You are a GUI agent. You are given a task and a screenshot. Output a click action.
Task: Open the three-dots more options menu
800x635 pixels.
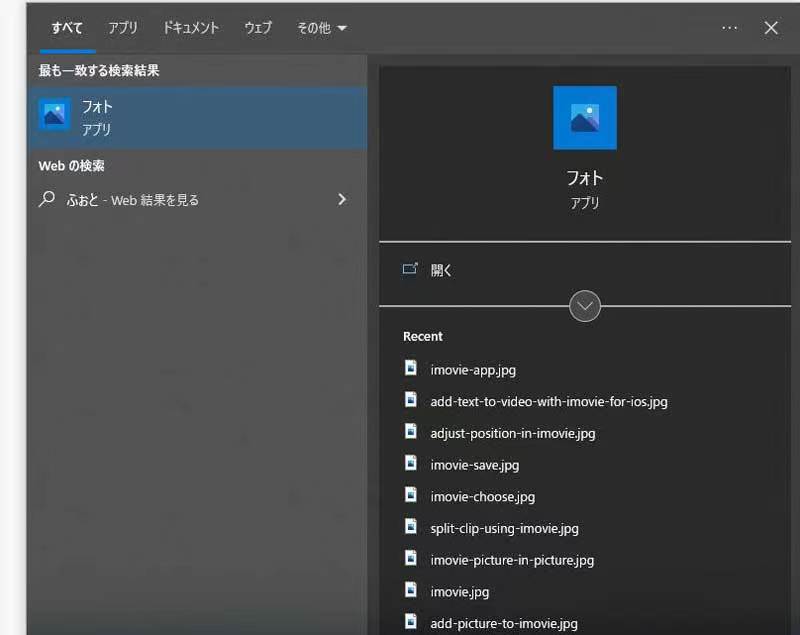tap(730, 28)
